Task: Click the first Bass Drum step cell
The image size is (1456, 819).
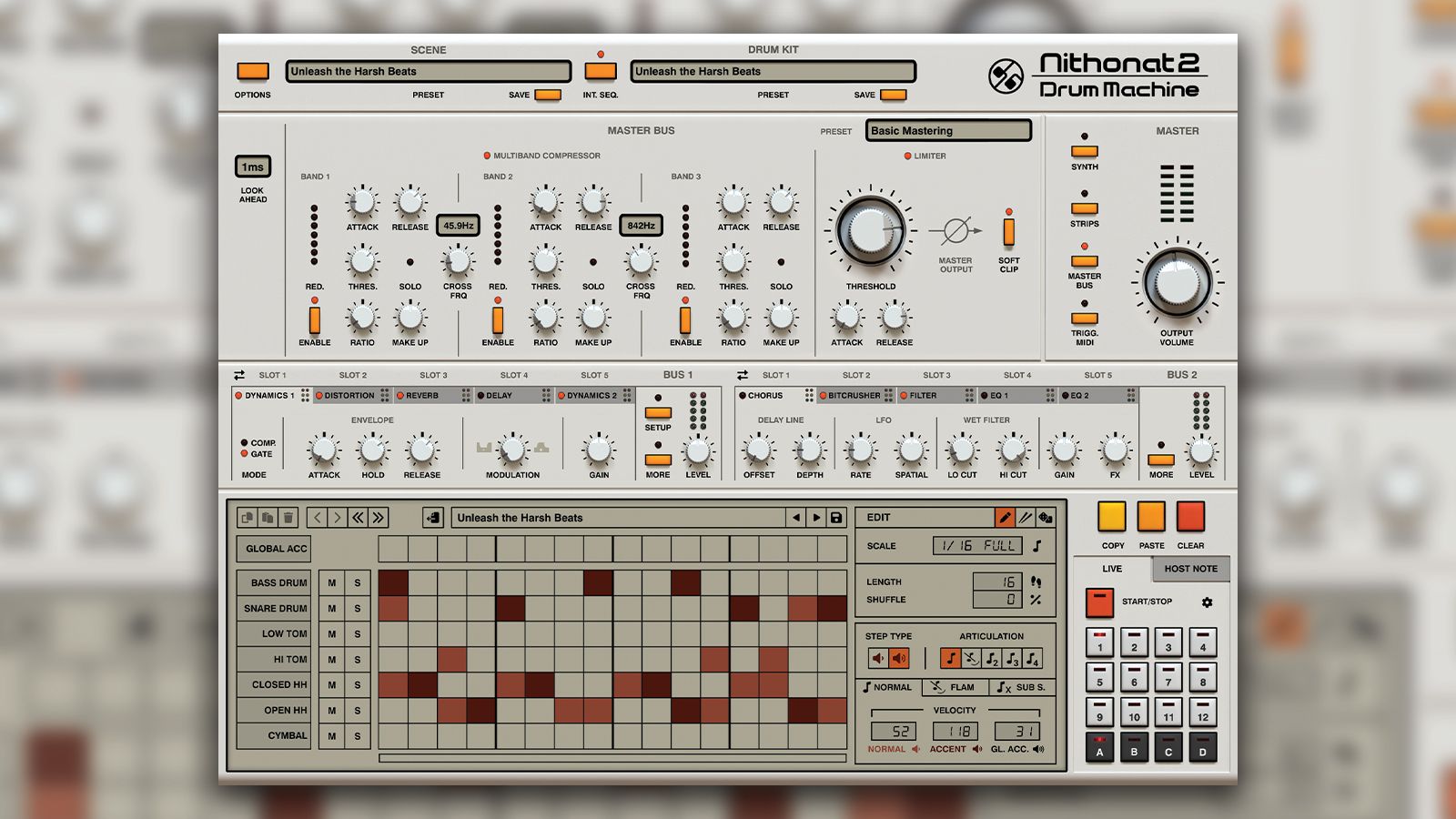Action: tap(393, 582)
